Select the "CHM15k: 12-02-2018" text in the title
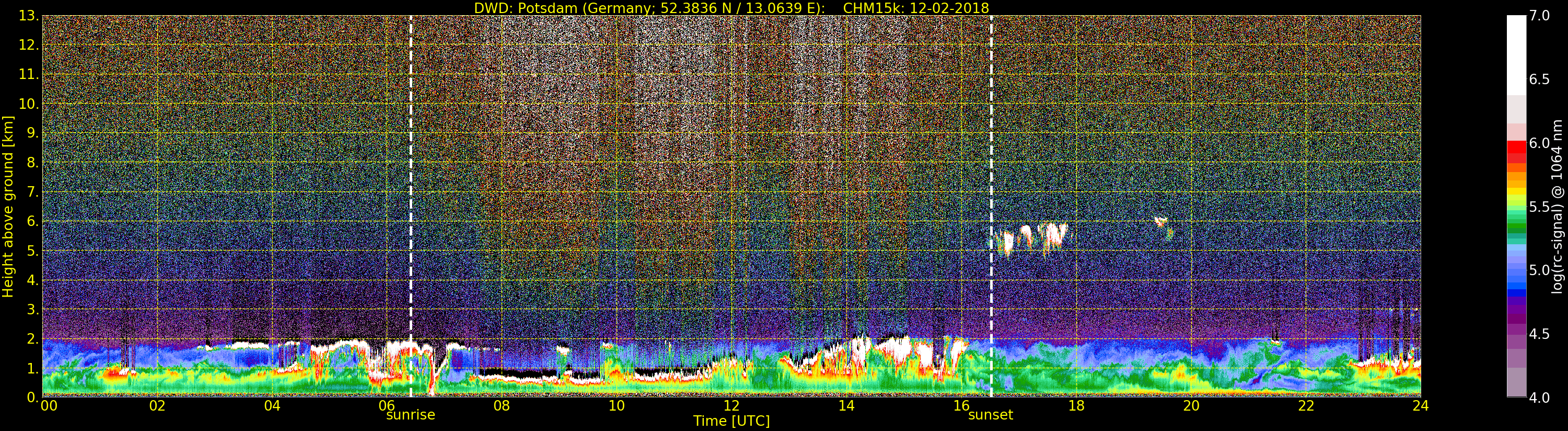1568x431 pixels. (916, 8)
